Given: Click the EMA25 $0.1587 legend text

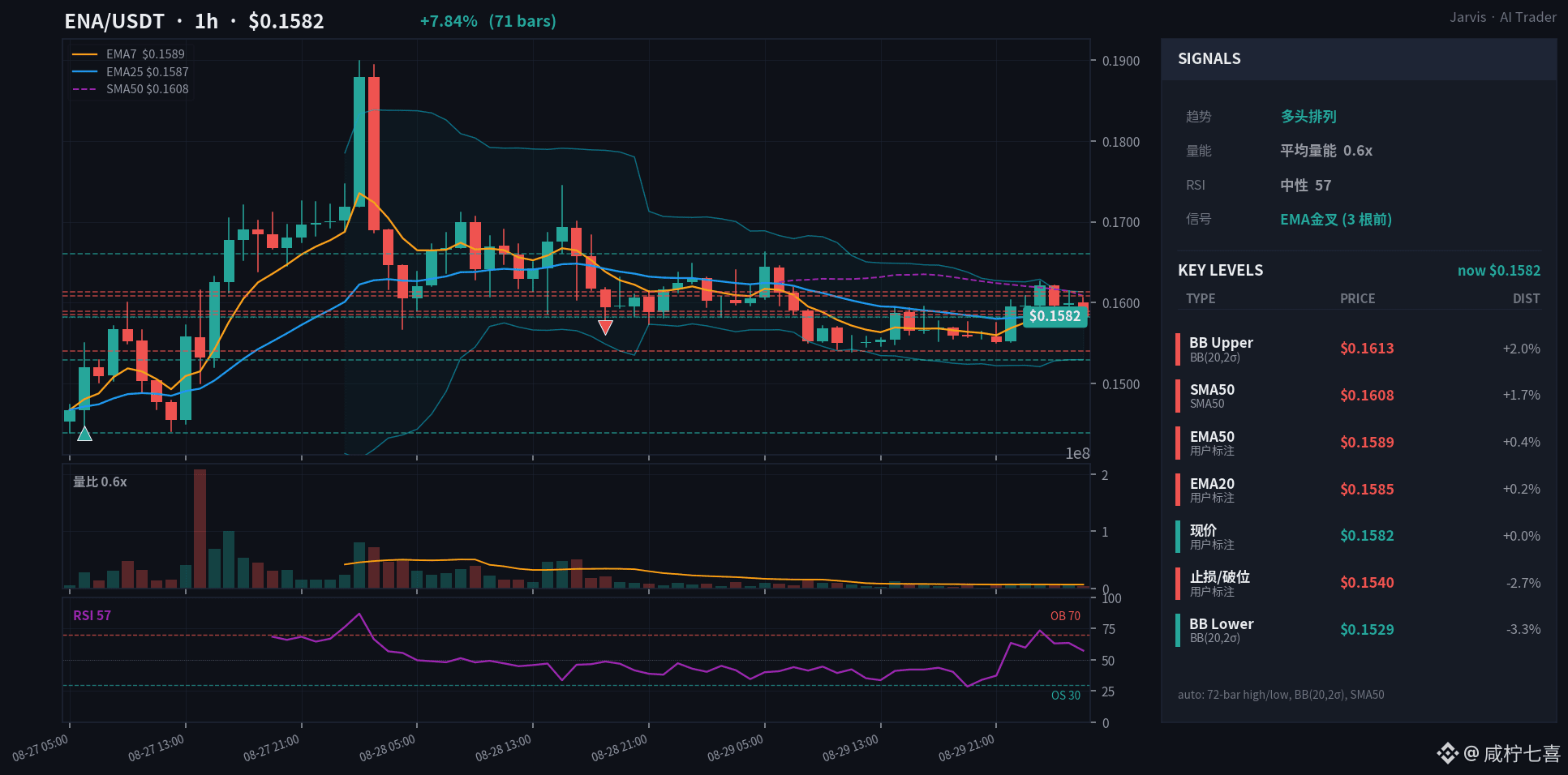Looking at the screenshot, I should click(x=147, y=72).
